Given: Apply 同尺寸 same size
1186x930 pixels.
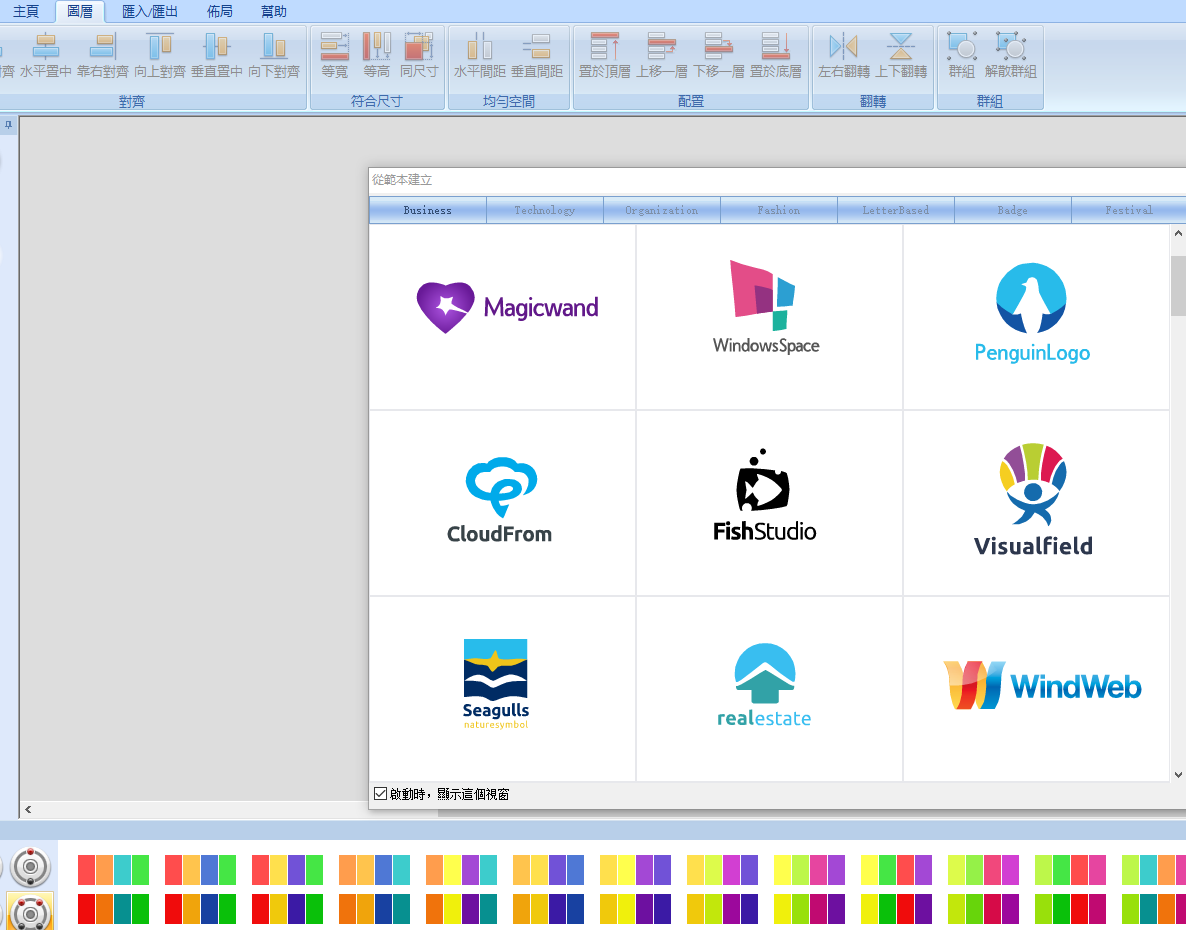Looking at the screenshot, I should [419, 55].
